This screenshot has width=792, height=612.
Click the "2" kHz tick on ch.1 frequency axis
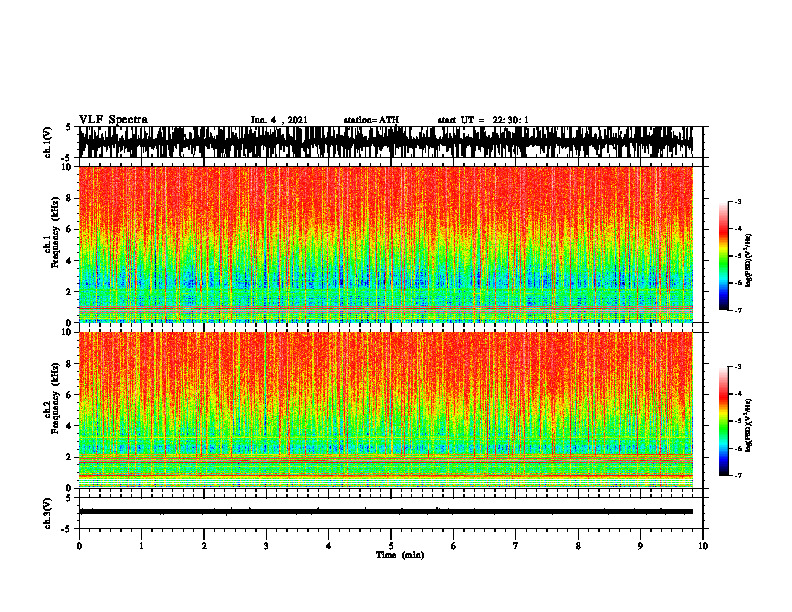69,292
